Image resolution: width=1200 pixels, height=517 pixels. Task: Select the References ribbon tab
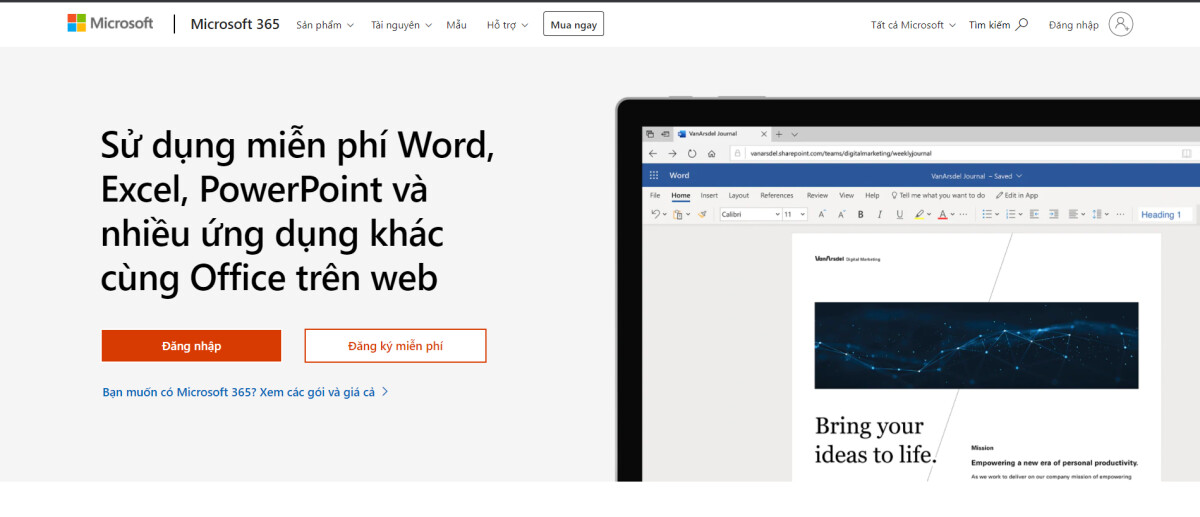click(x=777, y=195)
